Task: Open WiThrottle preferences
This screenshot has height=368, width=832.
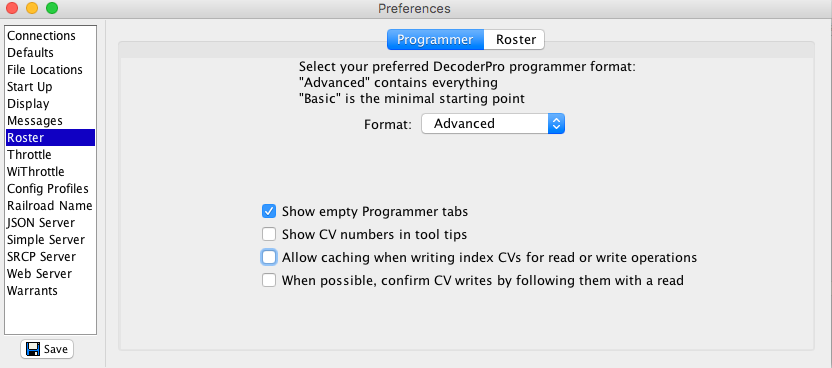Action: (50, 171)
